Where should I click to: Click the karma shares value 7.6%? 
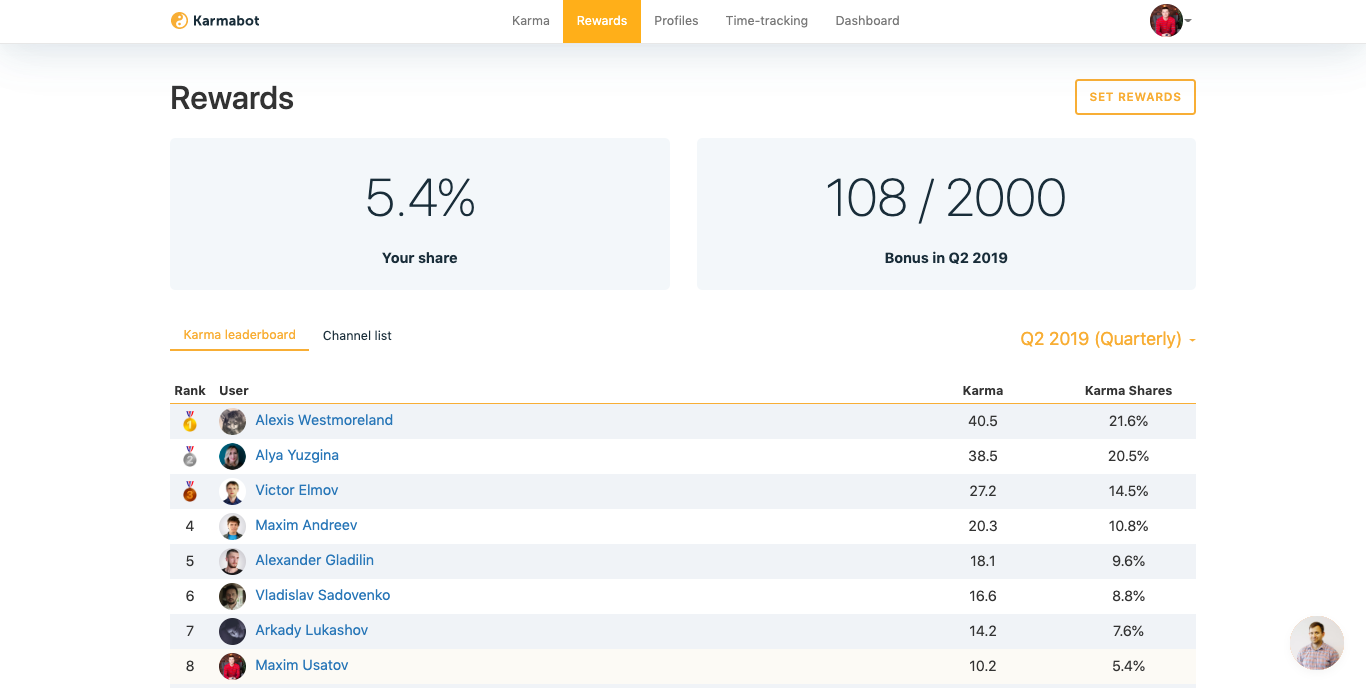click(x=1129, y=631)
